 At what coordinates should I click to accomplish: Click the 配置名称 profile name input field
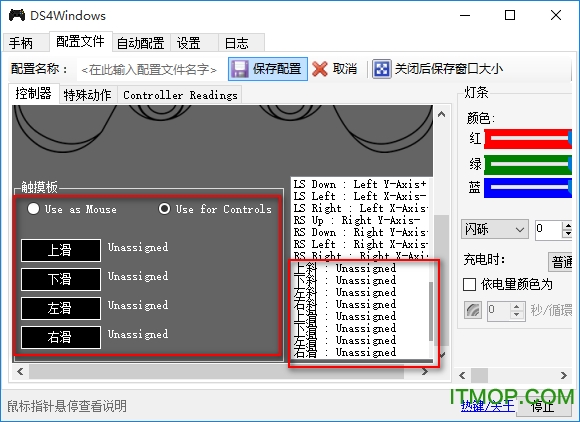[x=152, y=70]
